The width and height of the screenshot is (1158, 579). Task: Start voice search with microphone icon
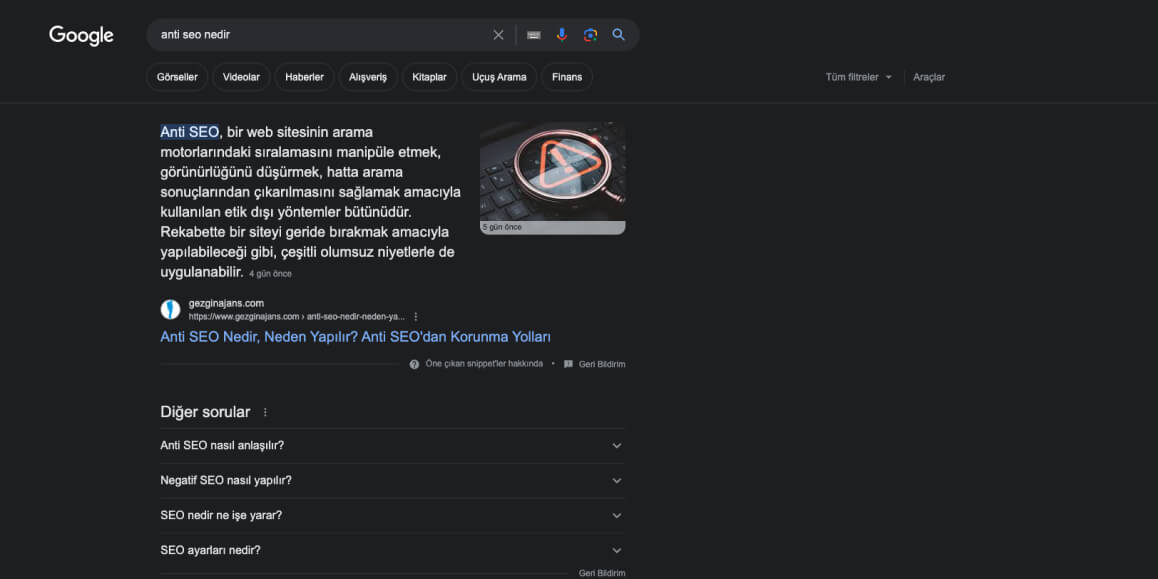point(562,35)
